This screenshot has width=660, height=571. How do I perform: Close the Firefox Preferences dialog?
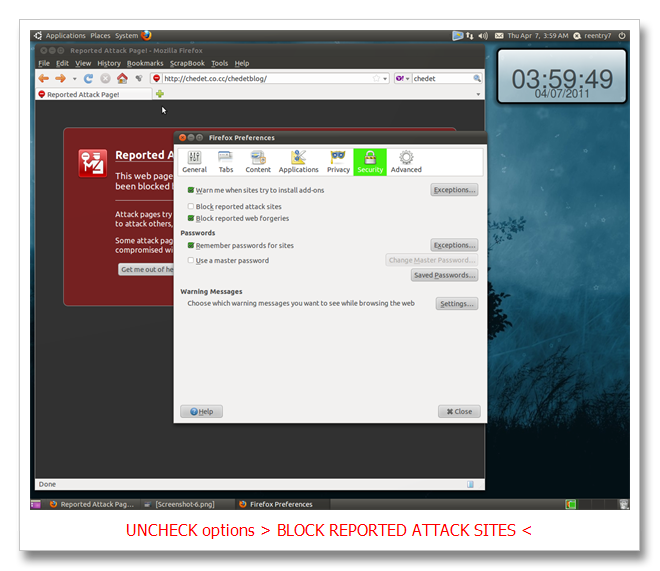click(x=459, y=412)
